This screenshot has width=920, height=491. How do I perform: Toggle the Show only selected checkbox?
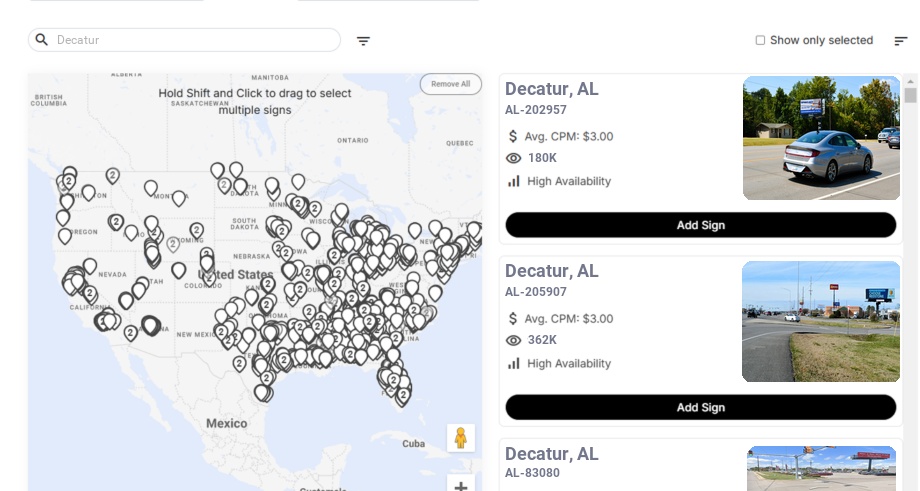pyautogui.click(x=760, y=41)
